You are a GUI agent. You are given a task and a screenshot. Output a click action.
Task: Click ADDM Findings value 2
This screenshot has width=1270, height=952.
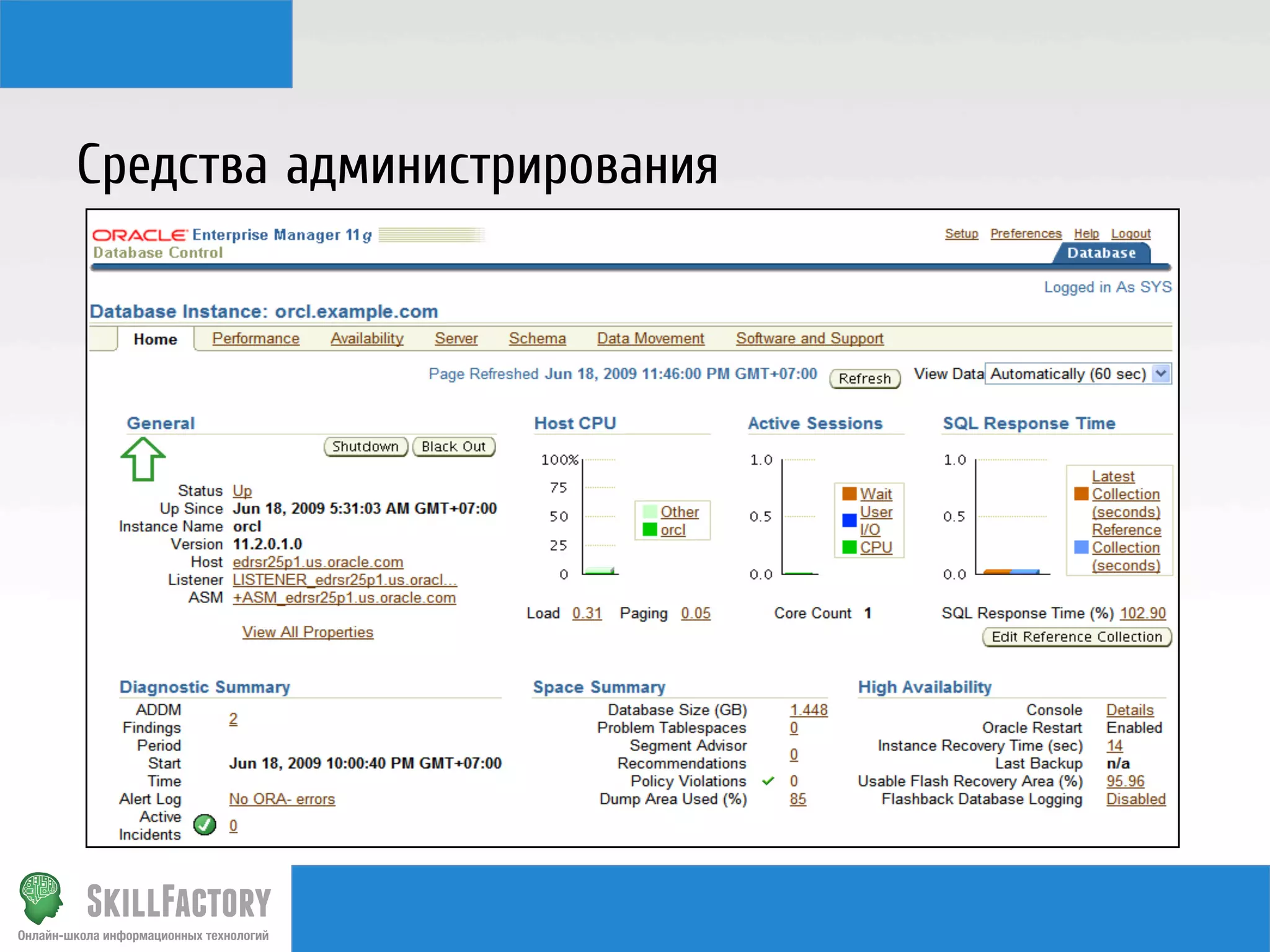pos(233,718)
